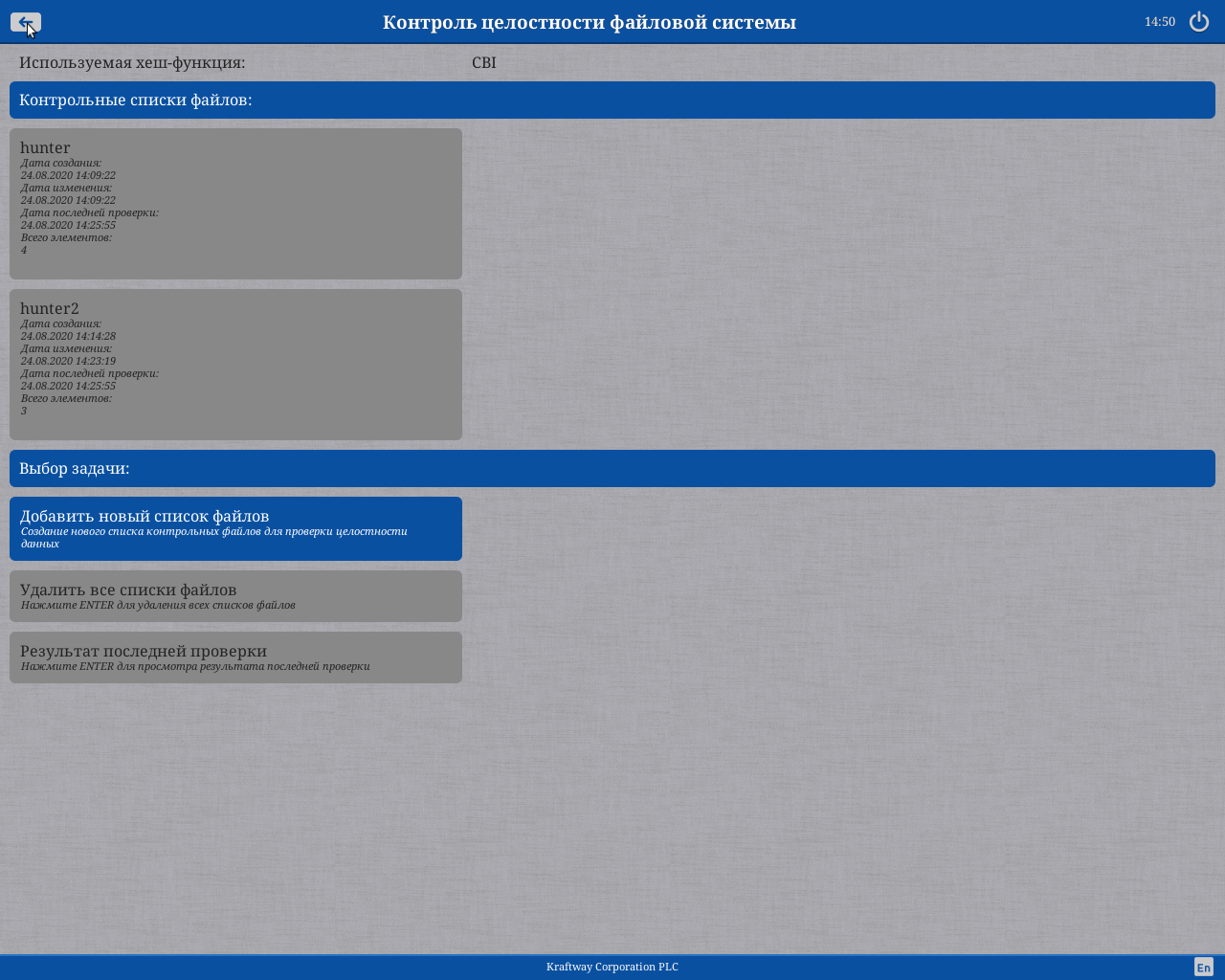Image resolution: width=1225 pixels, height=980 pixels.
Task: Click hunter's element count 4
Action: [x=24, y=251]
